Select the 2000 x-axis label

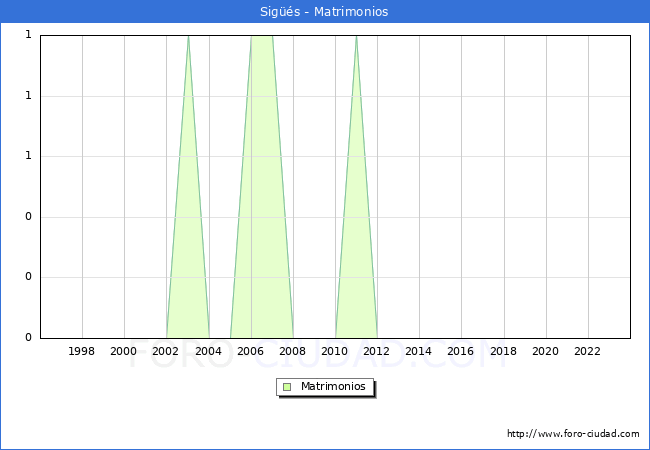coord(124,352)
